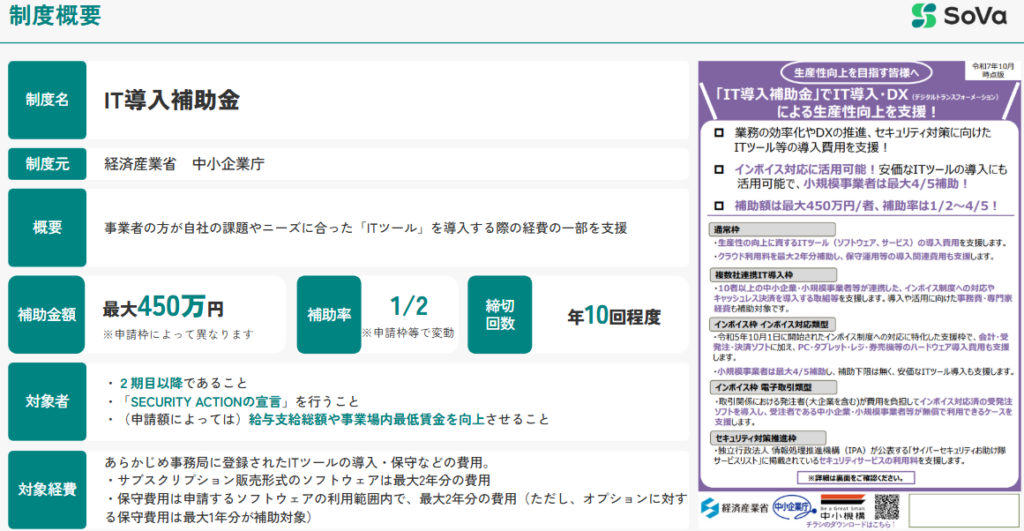This screenshot has height=531, width=1024.
Task: Click the 経済産業省 logo on the flyer
Action: coord(734,506)
